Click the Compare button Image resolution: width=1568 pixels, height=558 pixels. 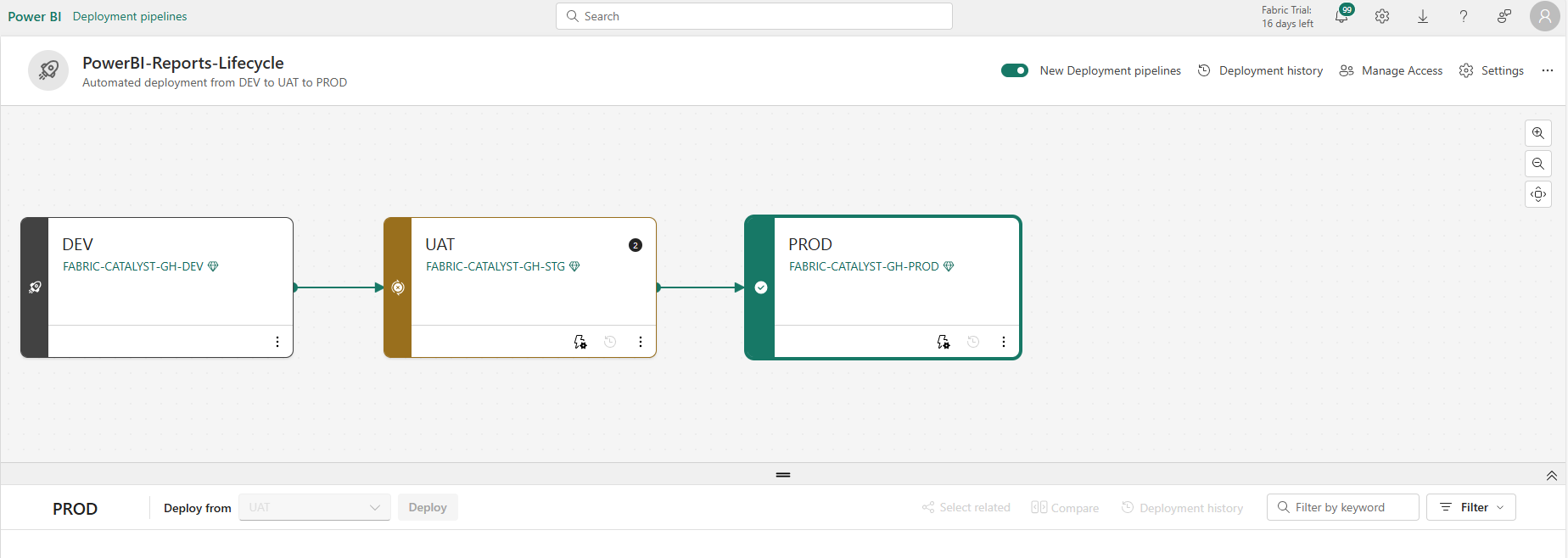click(1065, 507)
